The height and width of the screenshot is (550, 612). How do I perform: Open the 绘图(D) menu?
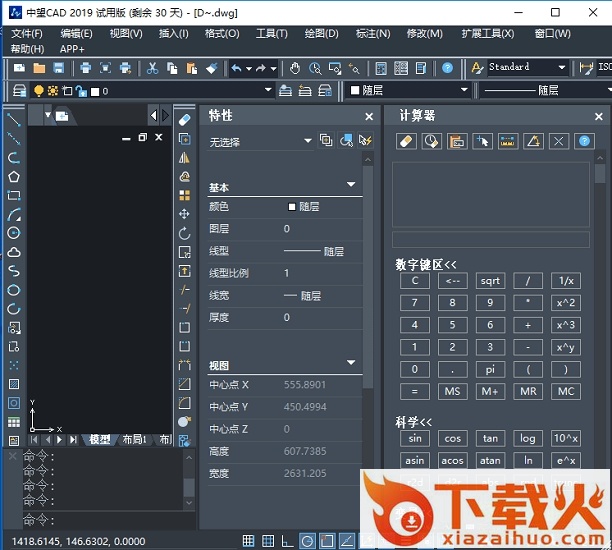pyautogui.click(x=322, y=34)
